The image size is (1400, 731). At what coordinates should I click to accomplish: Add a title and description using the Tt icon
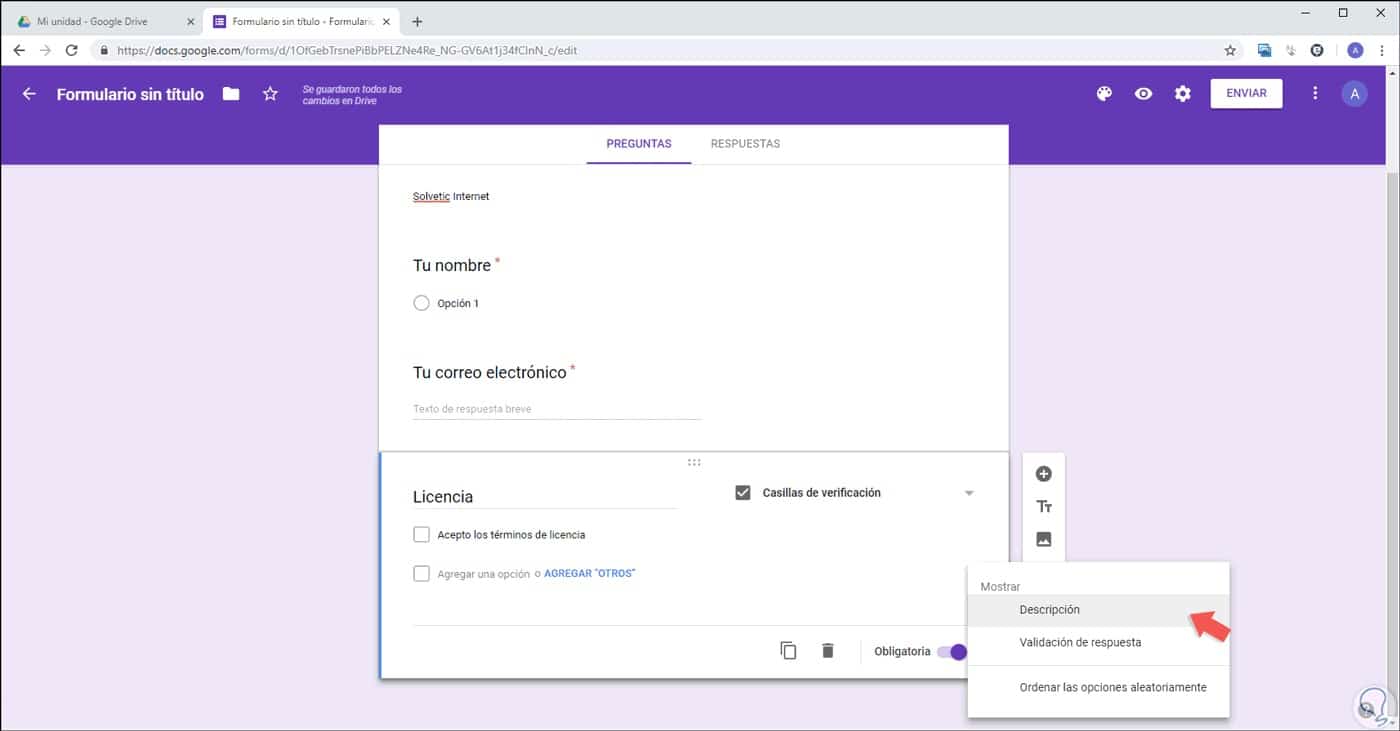(x=1044, y=506)
